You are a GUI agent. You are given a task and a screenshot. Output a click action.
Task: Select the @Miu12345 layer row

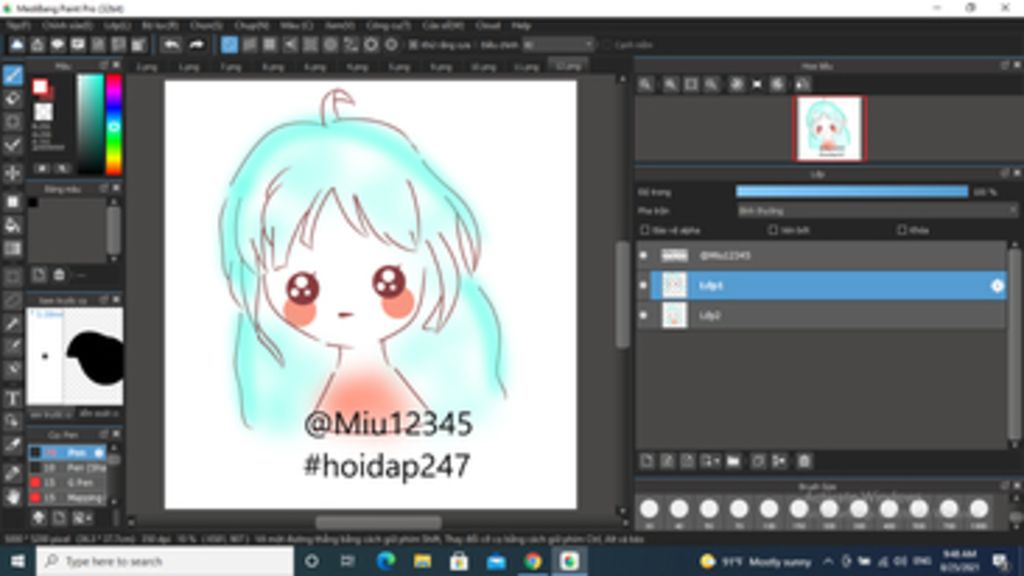(x=822, y=255)
